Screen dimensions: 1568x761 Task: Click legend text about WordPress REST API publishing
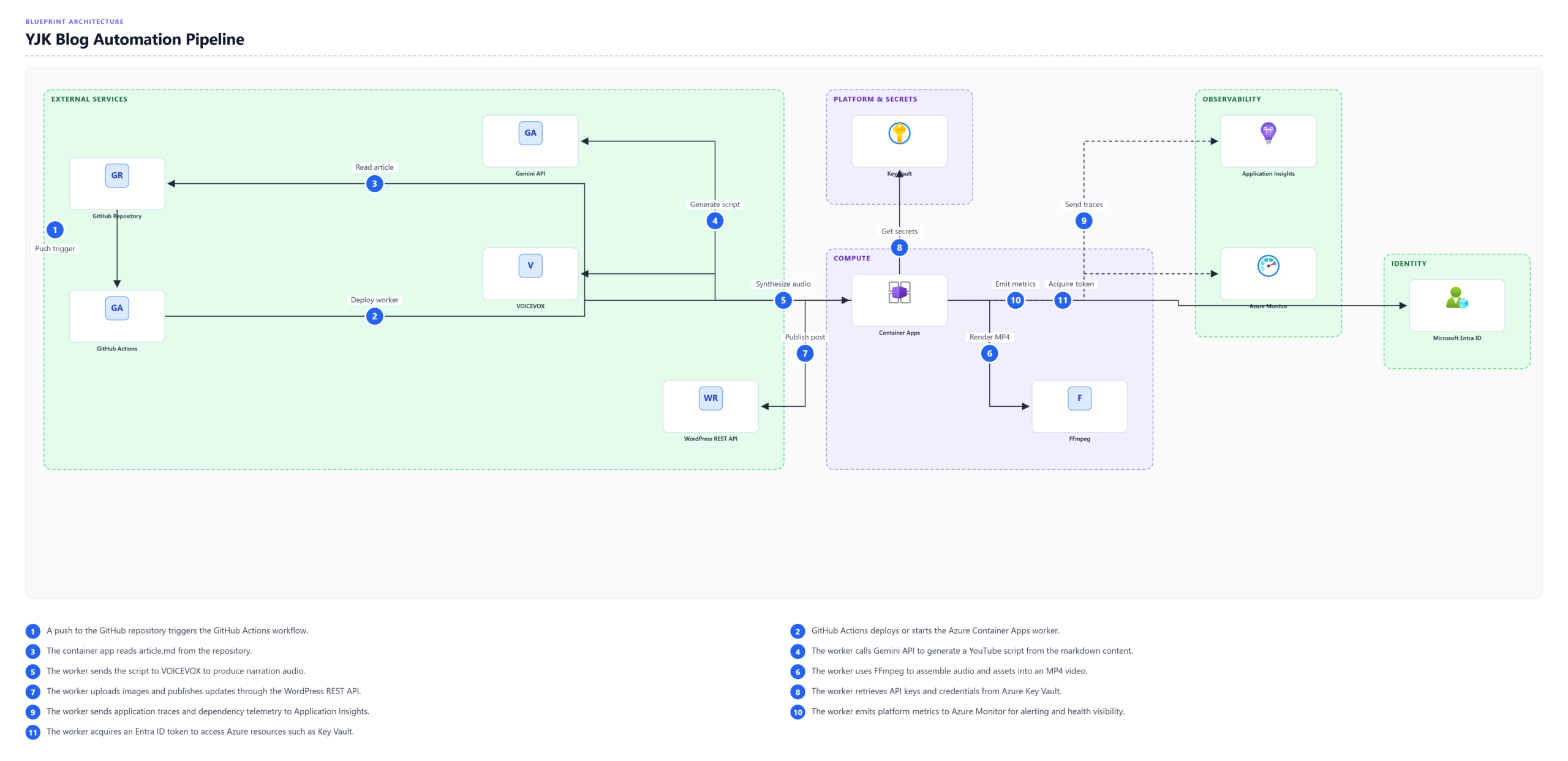[203, 691]
